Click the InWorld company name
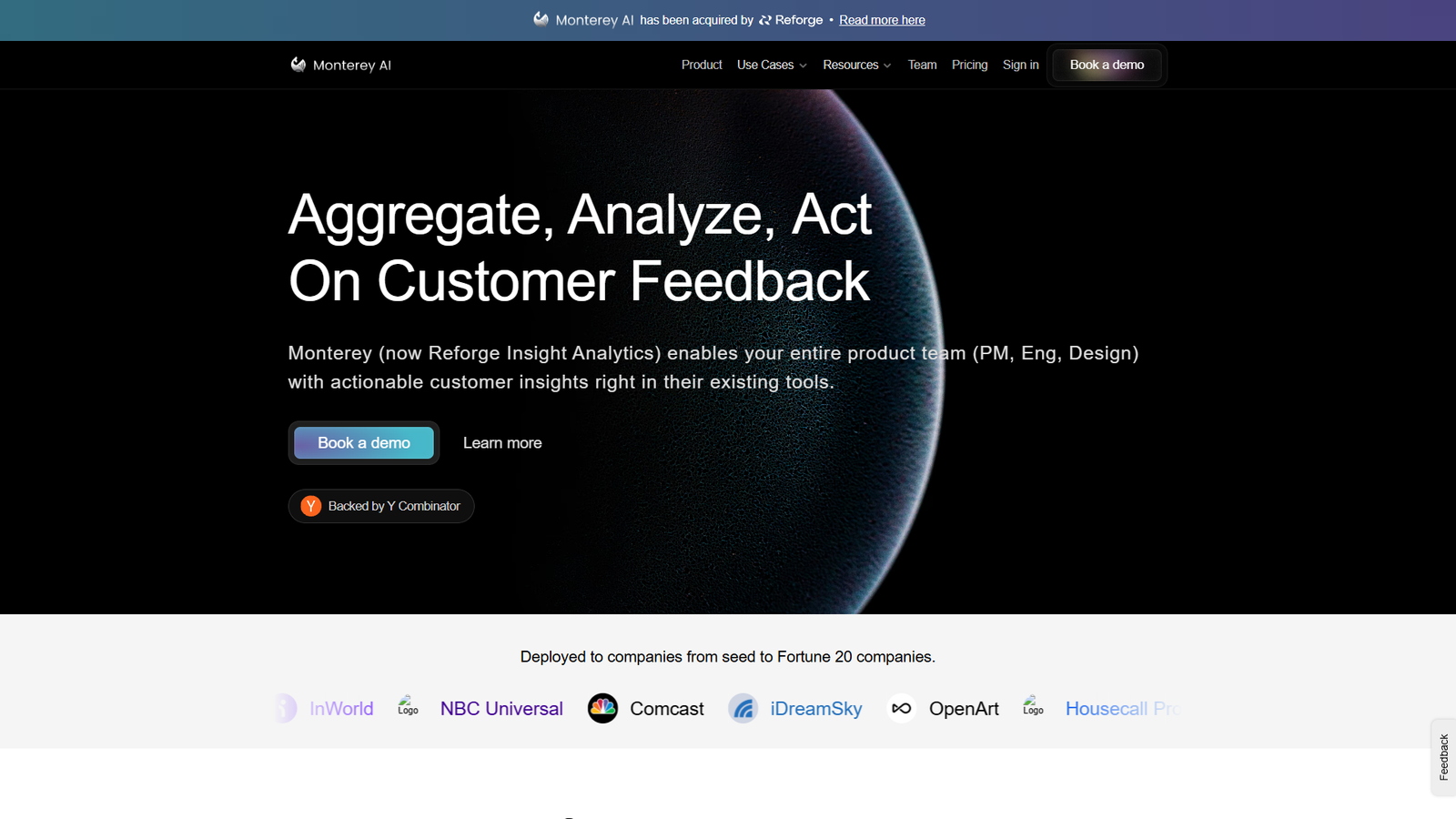 [x=341, y=708]
